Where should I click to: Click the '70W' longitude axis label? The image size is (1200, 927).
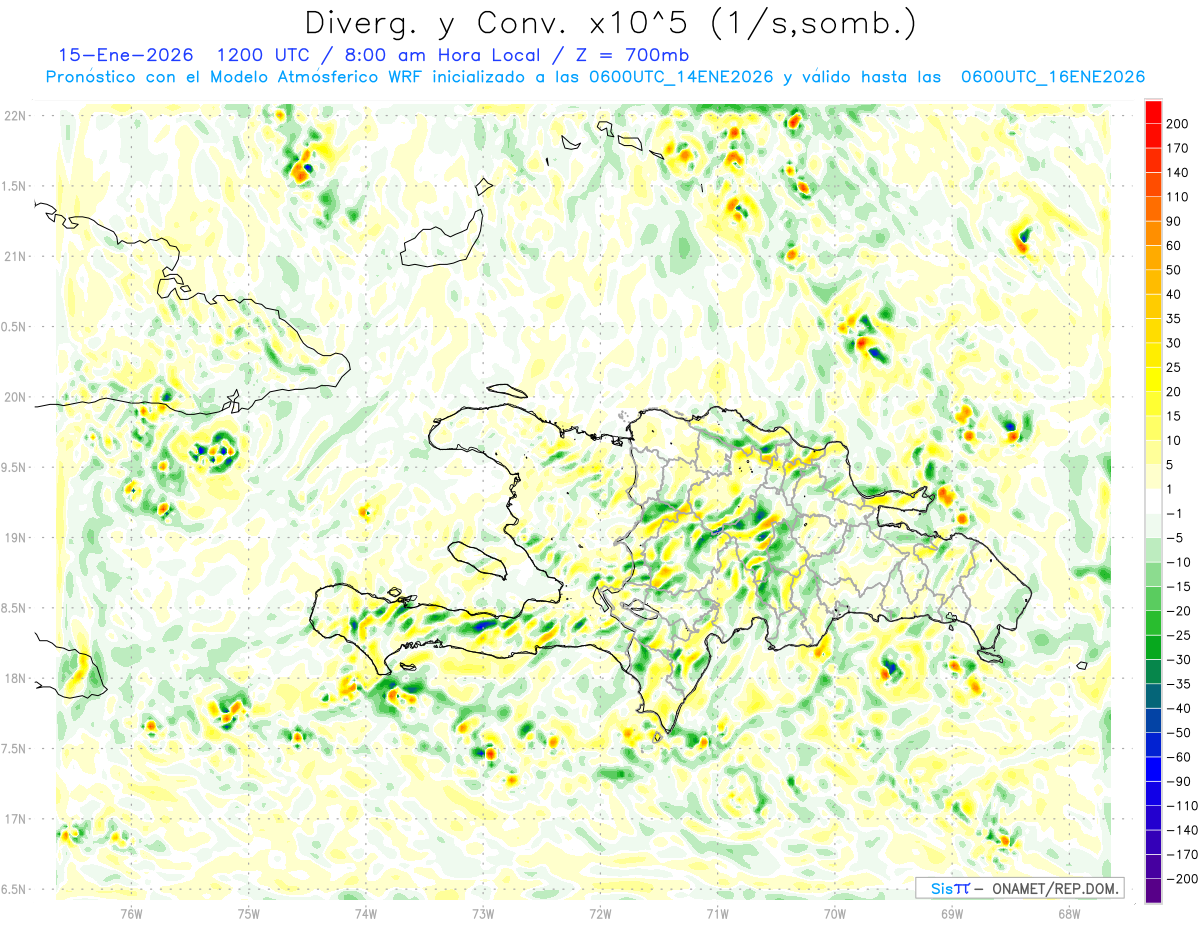[x=835, y=913]
